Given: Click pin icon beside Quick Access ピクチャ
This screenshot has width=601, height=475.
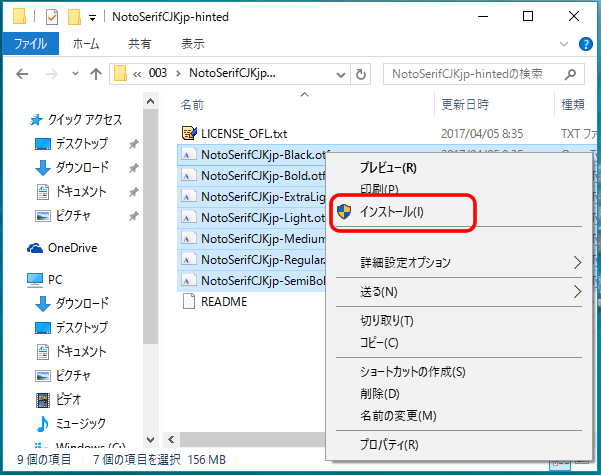Looking at the screenshot, I should tap(133, 216).
